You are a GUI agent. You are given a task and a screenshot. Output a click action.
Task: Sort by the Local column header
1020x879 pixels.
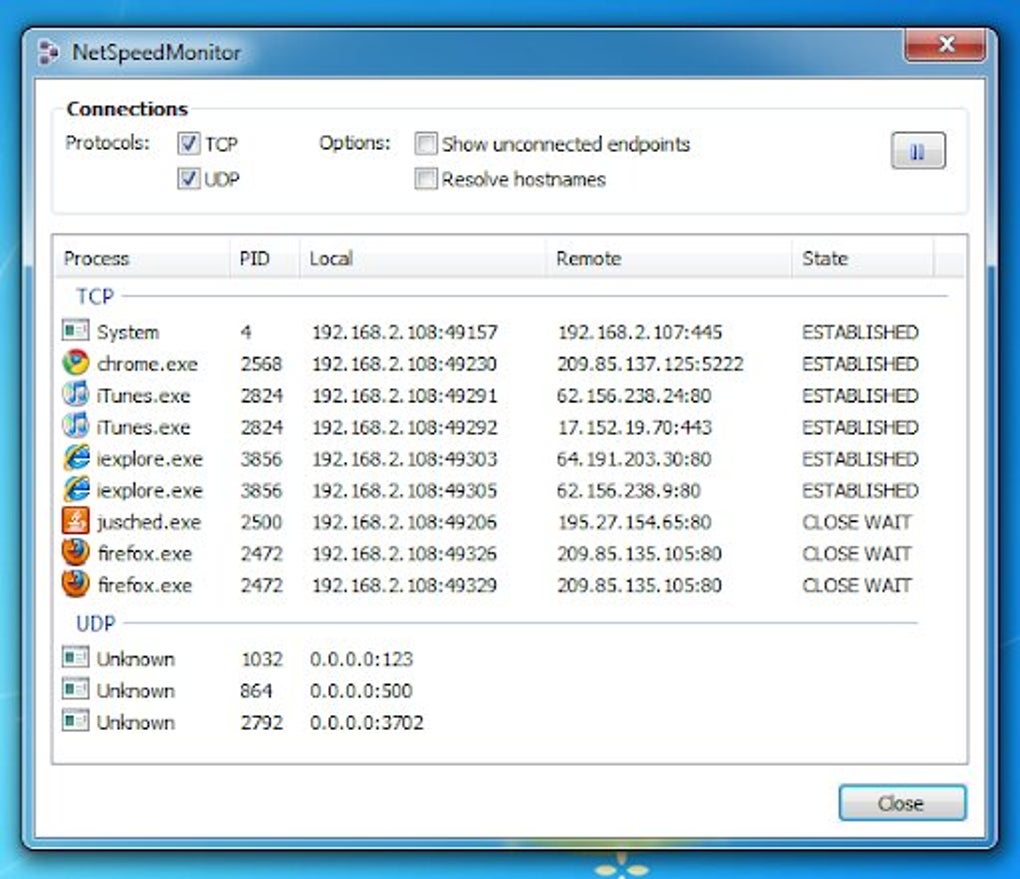pyautogui.click(x=423, y=258)
